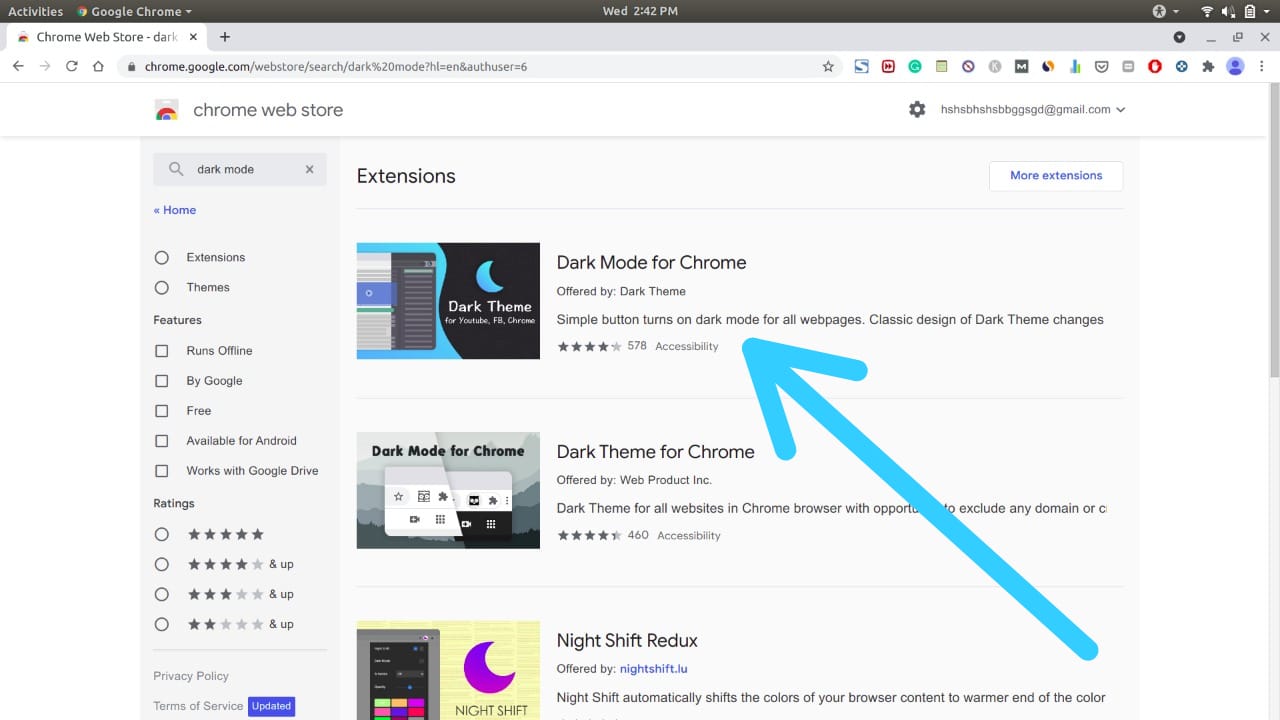Click the page vertical scrollbar
Image resolution: width=1280 pixels, height=720 pixels.
1273,230
